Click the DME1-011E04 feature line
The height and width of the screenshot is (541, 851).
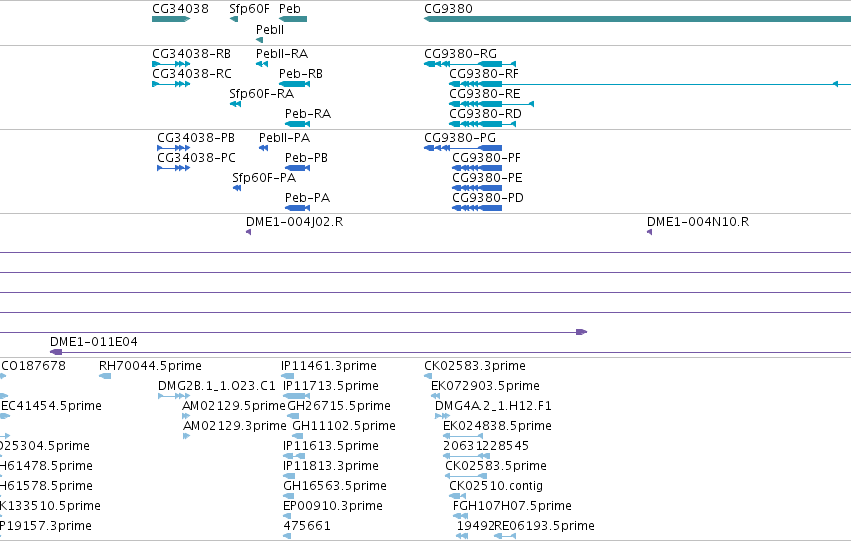click(450, 352)
